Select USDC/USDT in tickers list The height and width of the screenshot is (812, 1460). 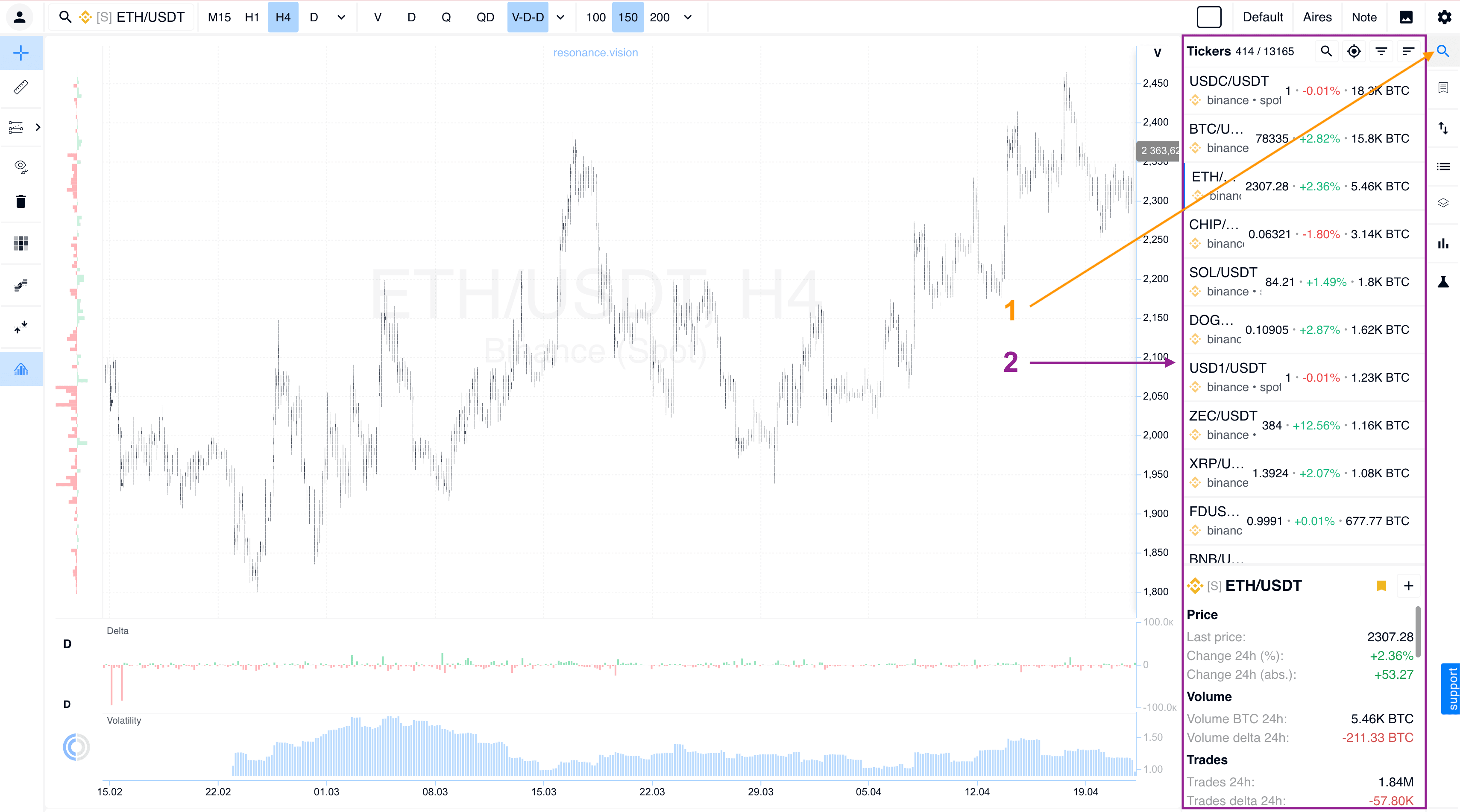coord(1304,91)
